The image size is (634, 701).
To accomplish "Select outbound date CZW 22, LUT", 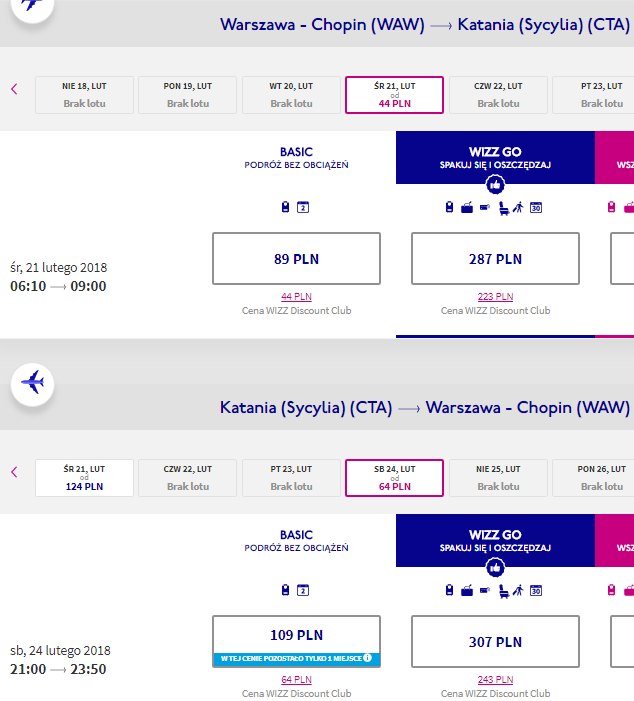I will 498,95.
